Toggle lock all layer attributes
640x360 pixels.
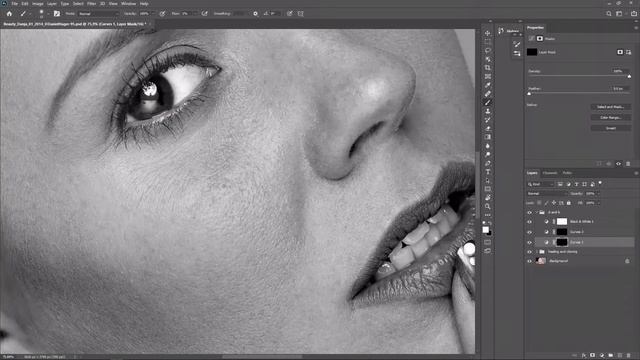[x=569, y=203]
